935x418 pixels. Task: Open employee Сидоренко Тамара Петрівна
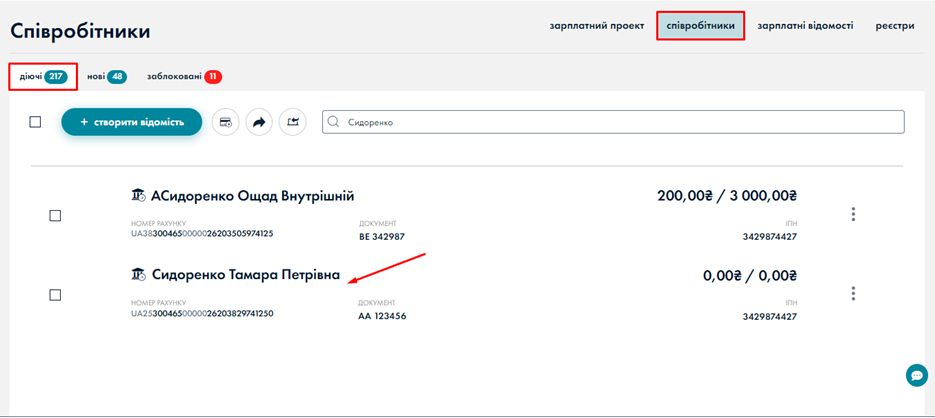tap(245, 274)
